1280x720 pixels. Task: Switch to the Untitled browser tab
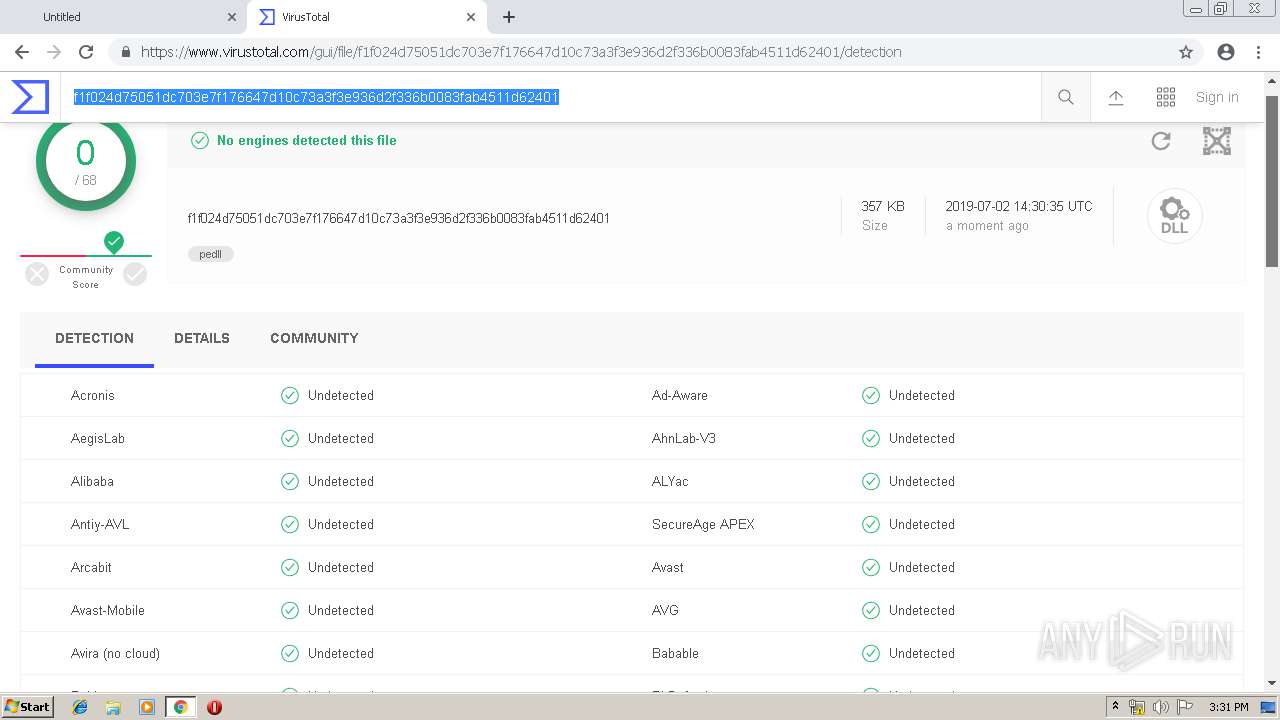pyautogui.click(x=125, y=17)
